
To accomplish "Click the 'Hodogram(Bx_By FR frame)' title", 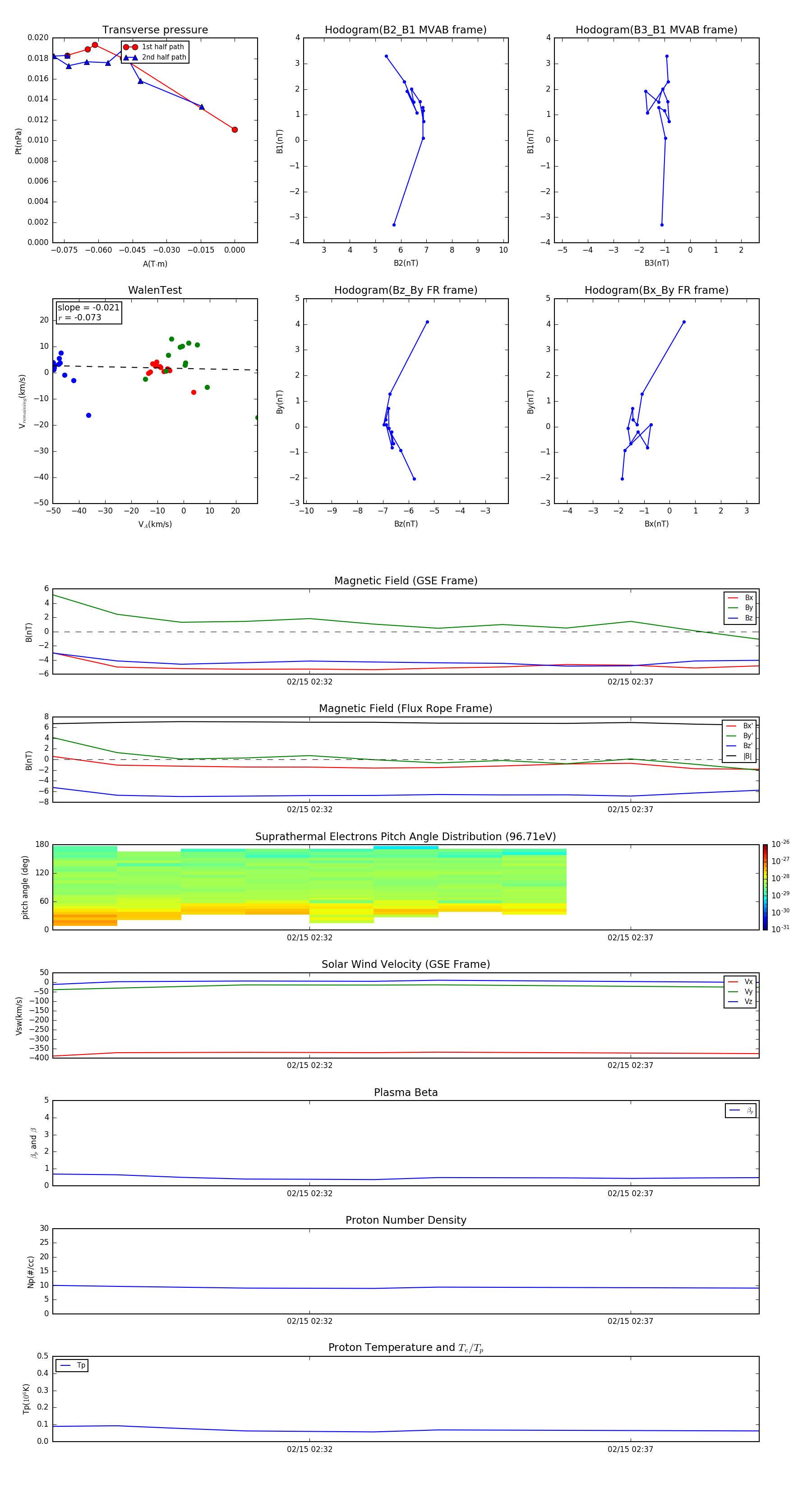I will pyautogui.click(x=656, y=290).
